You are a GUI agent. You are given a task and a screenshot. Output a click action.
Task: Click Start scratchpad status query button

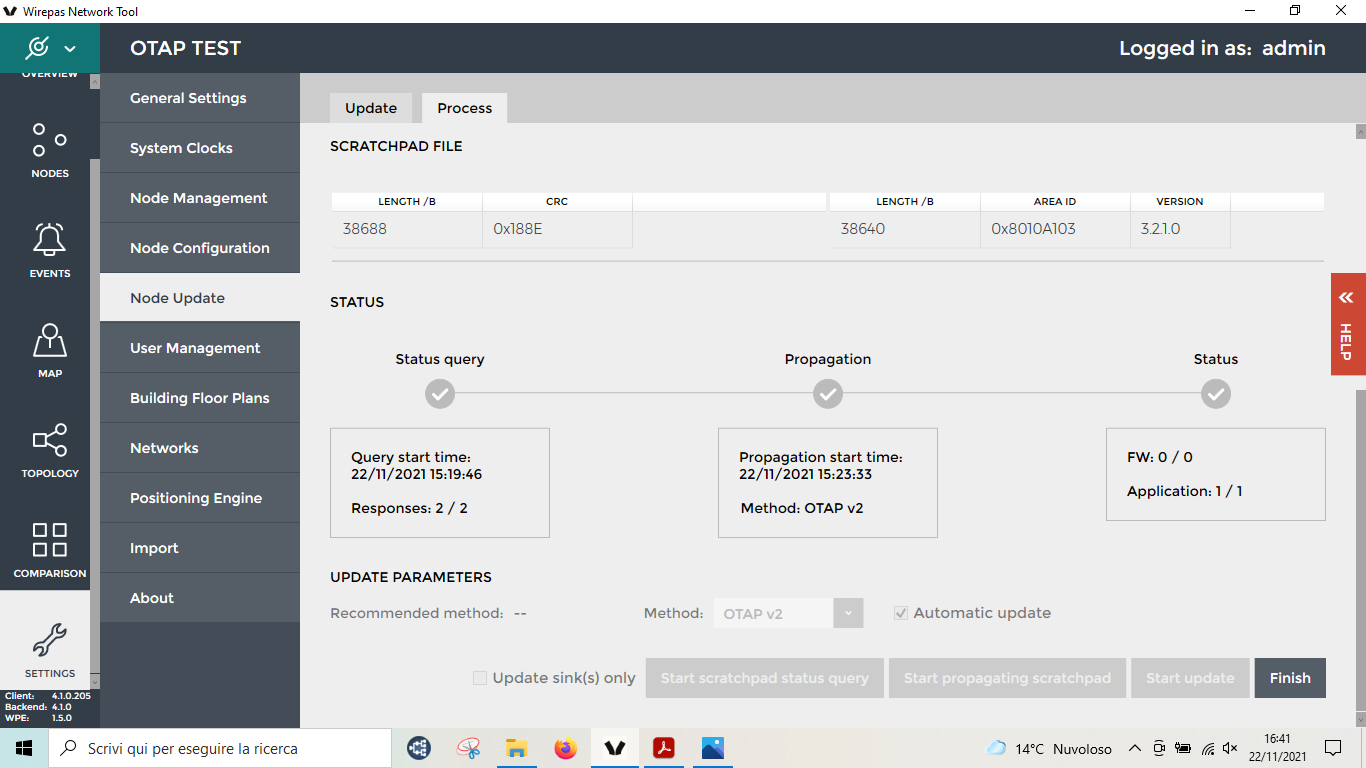(x=764, y=678)
